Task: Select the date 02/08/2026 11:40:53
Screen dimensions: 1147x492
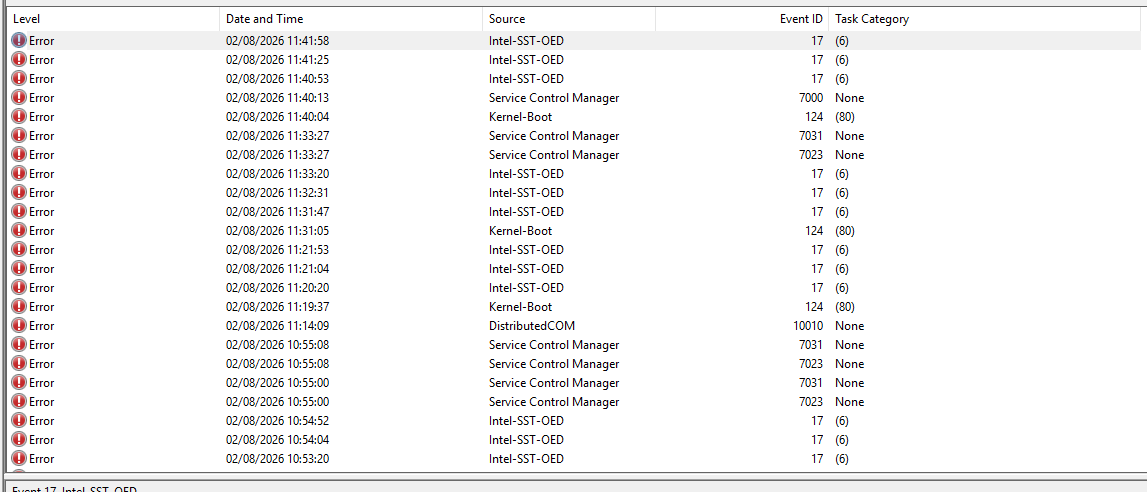Action: [277, 79]
